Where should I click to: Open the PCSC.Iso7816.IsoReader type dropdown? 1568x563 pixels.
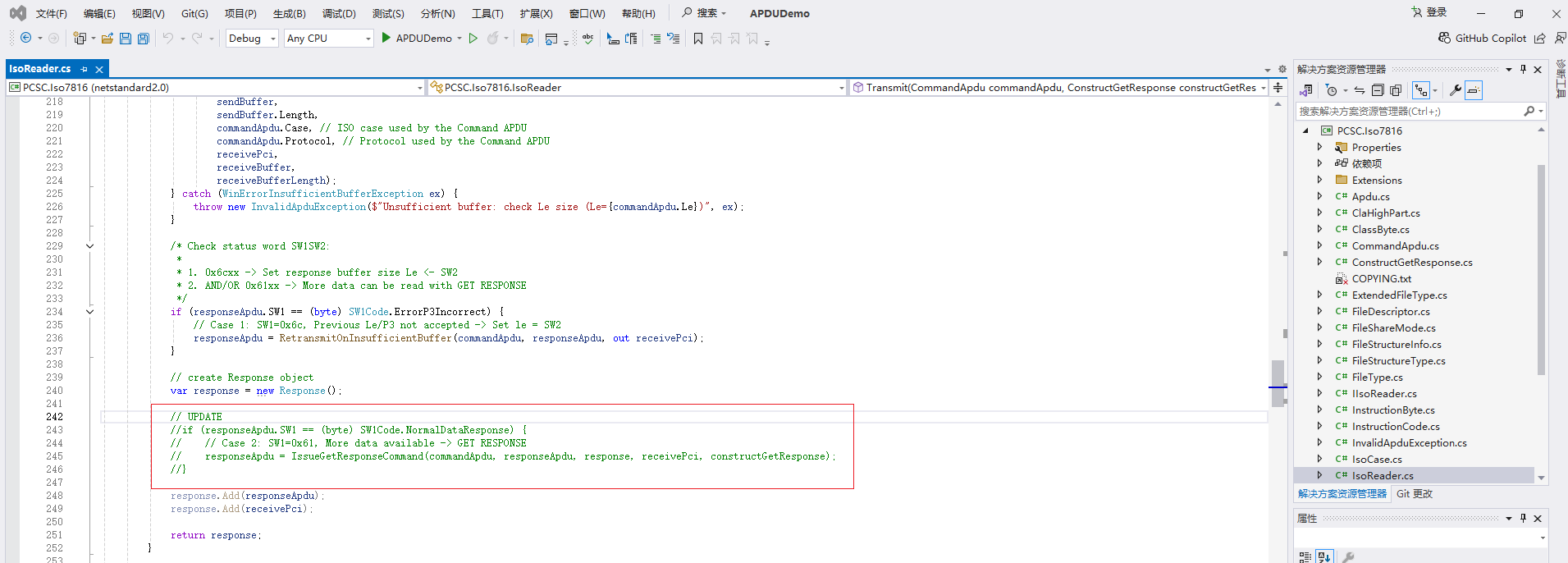638,87
